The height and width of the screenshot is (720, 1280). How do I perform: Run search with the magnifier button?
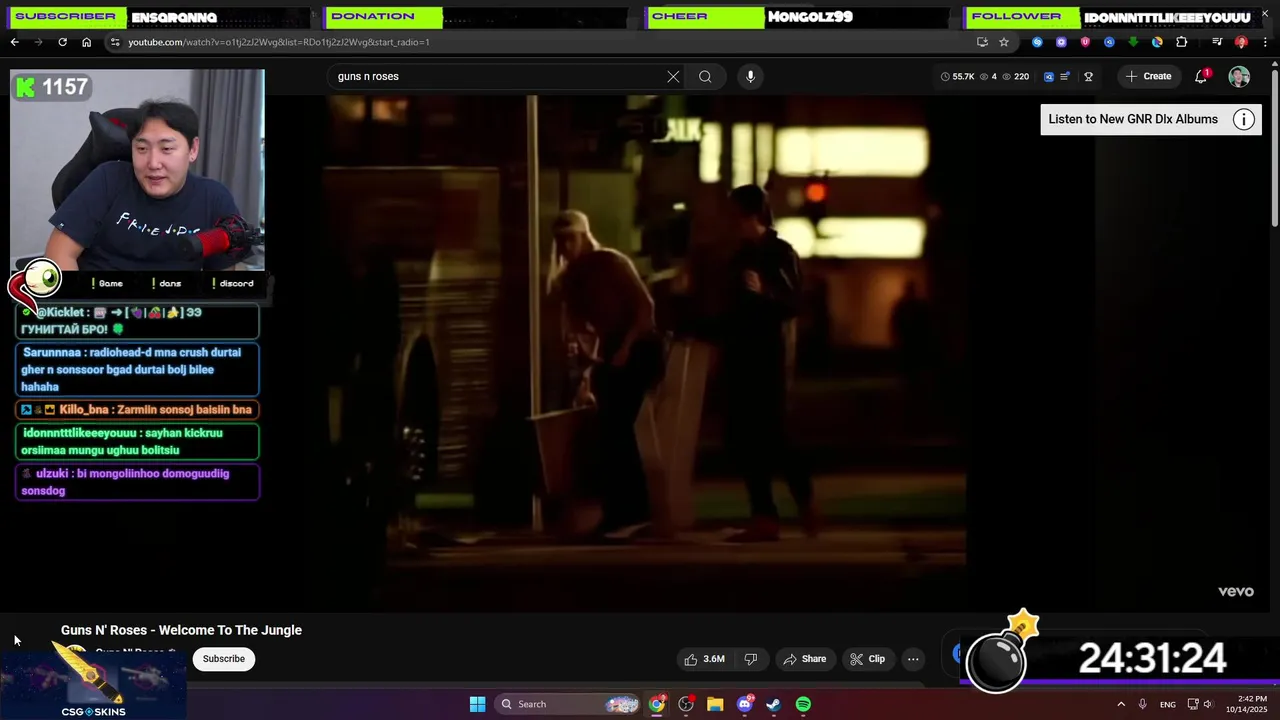(705, 76)
